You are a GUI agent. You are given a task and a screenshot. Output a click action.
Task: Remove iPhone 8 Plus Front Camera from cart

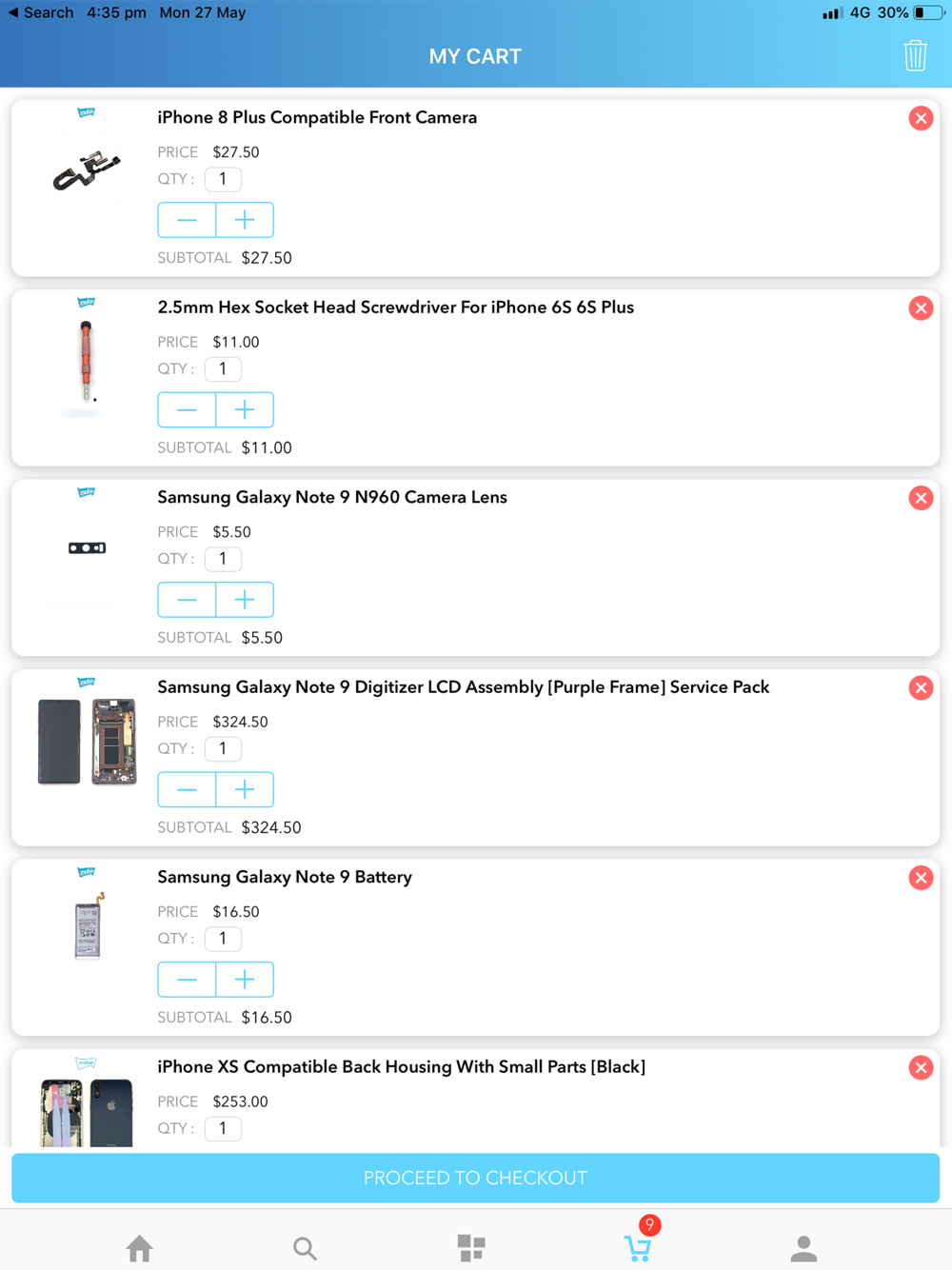tap(921, 118)
